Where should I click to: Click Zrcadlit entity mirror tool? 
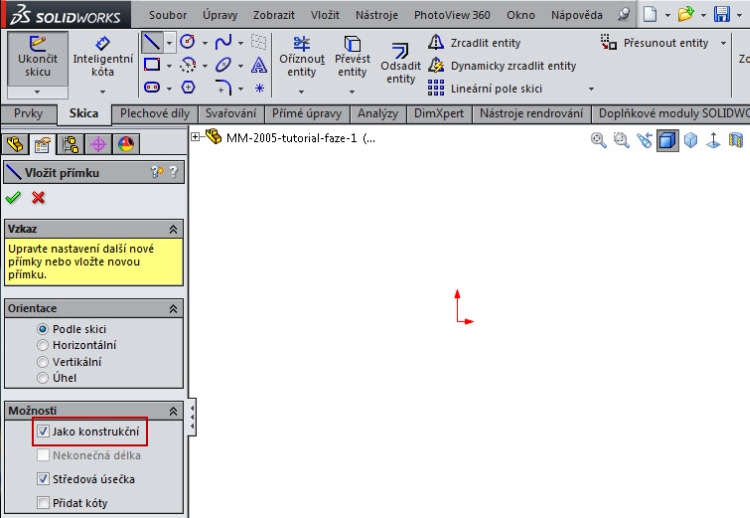(x=474, y=43)
